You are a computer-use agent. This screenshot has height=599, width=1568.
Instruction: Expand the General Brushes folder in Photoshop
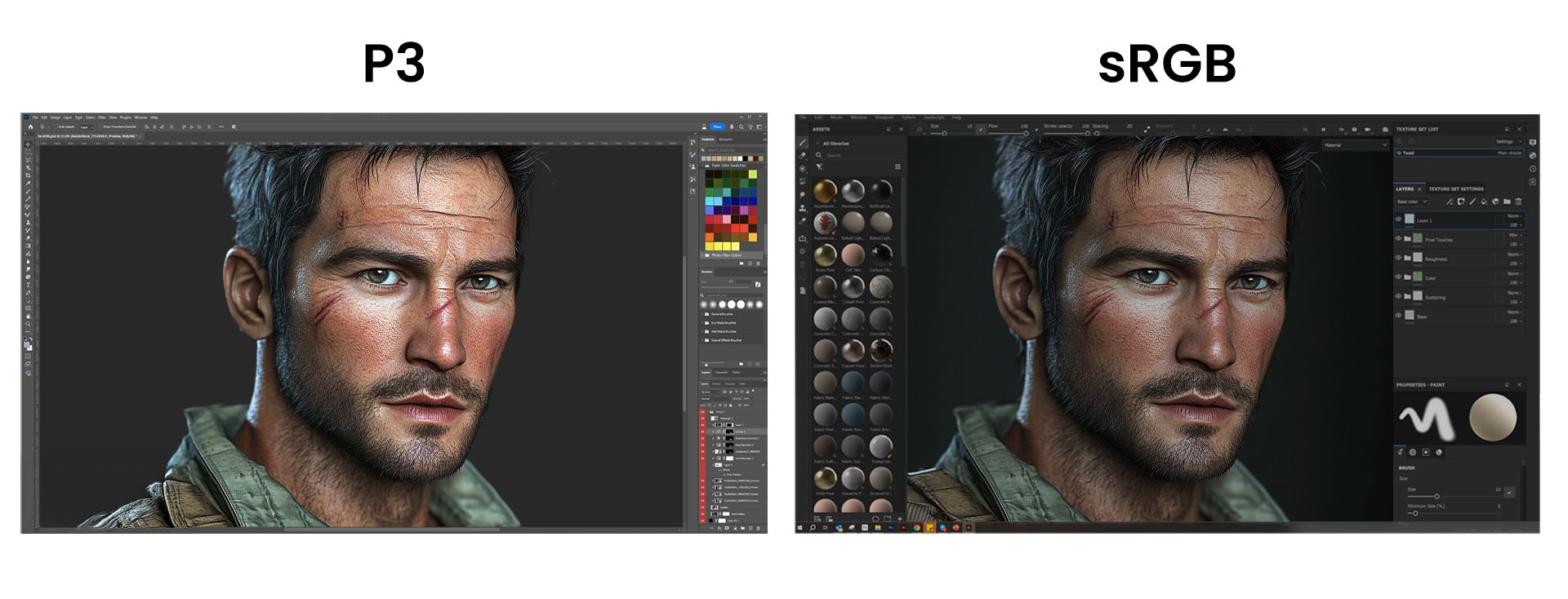click(702, 313)
